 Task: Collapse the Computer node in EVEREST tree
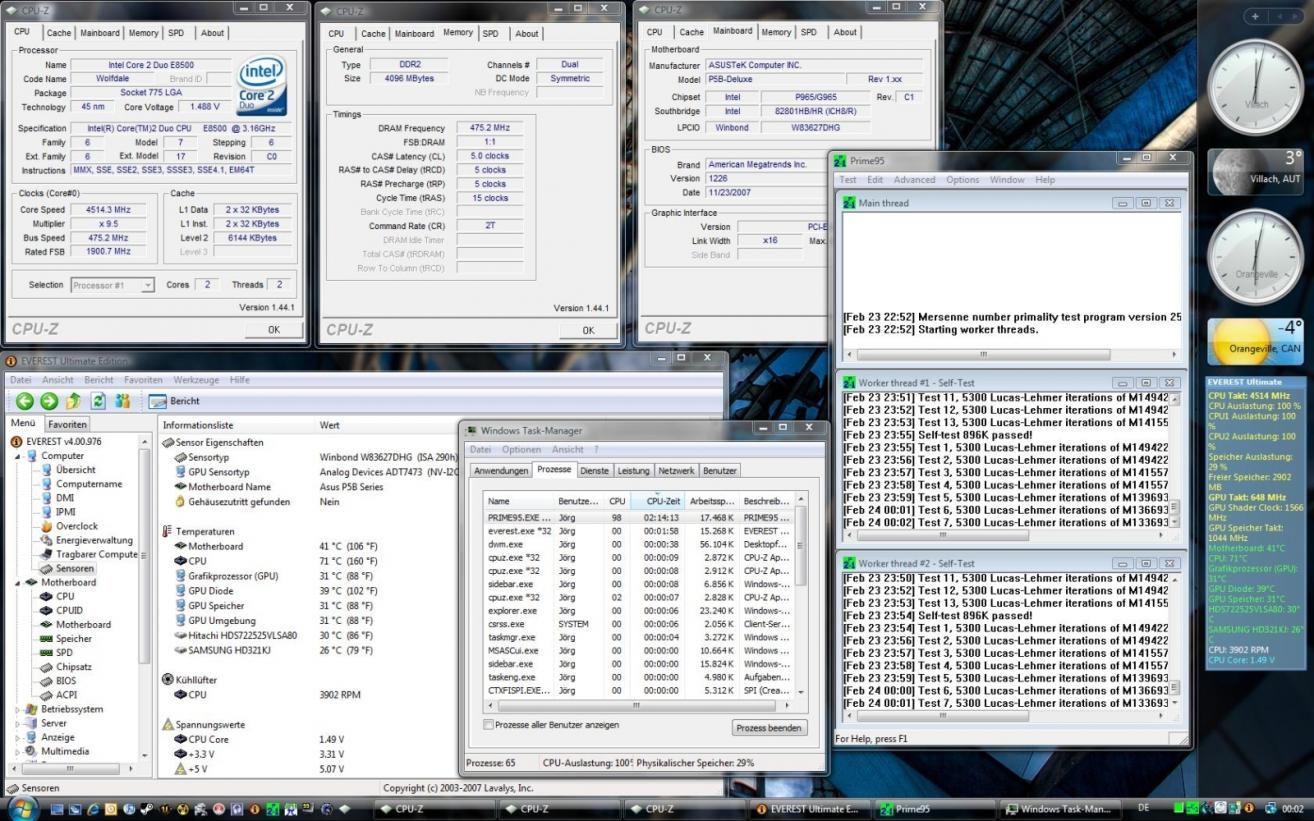point(20,456)
